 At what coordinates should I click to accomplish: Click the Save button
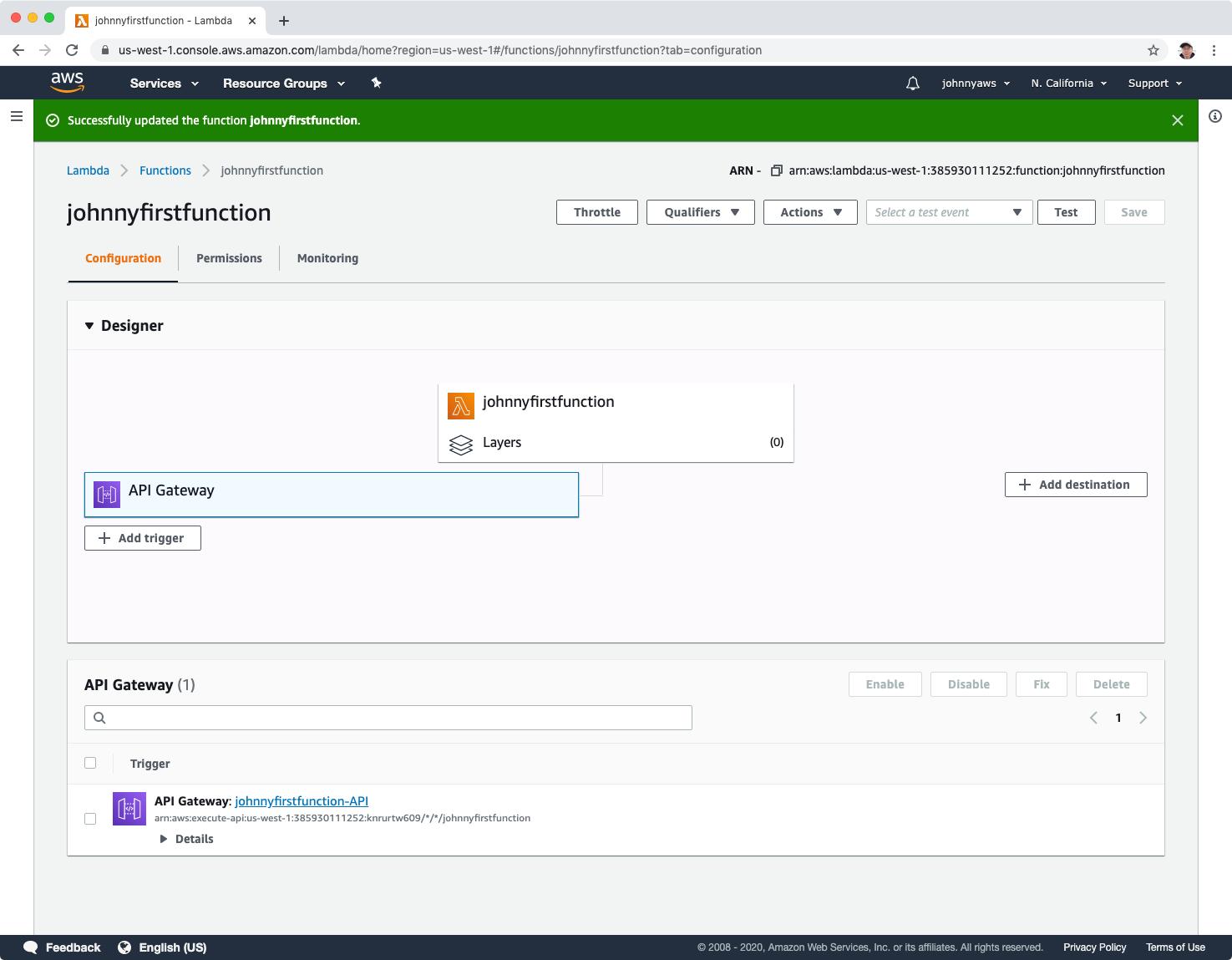tap(1134, 212)
